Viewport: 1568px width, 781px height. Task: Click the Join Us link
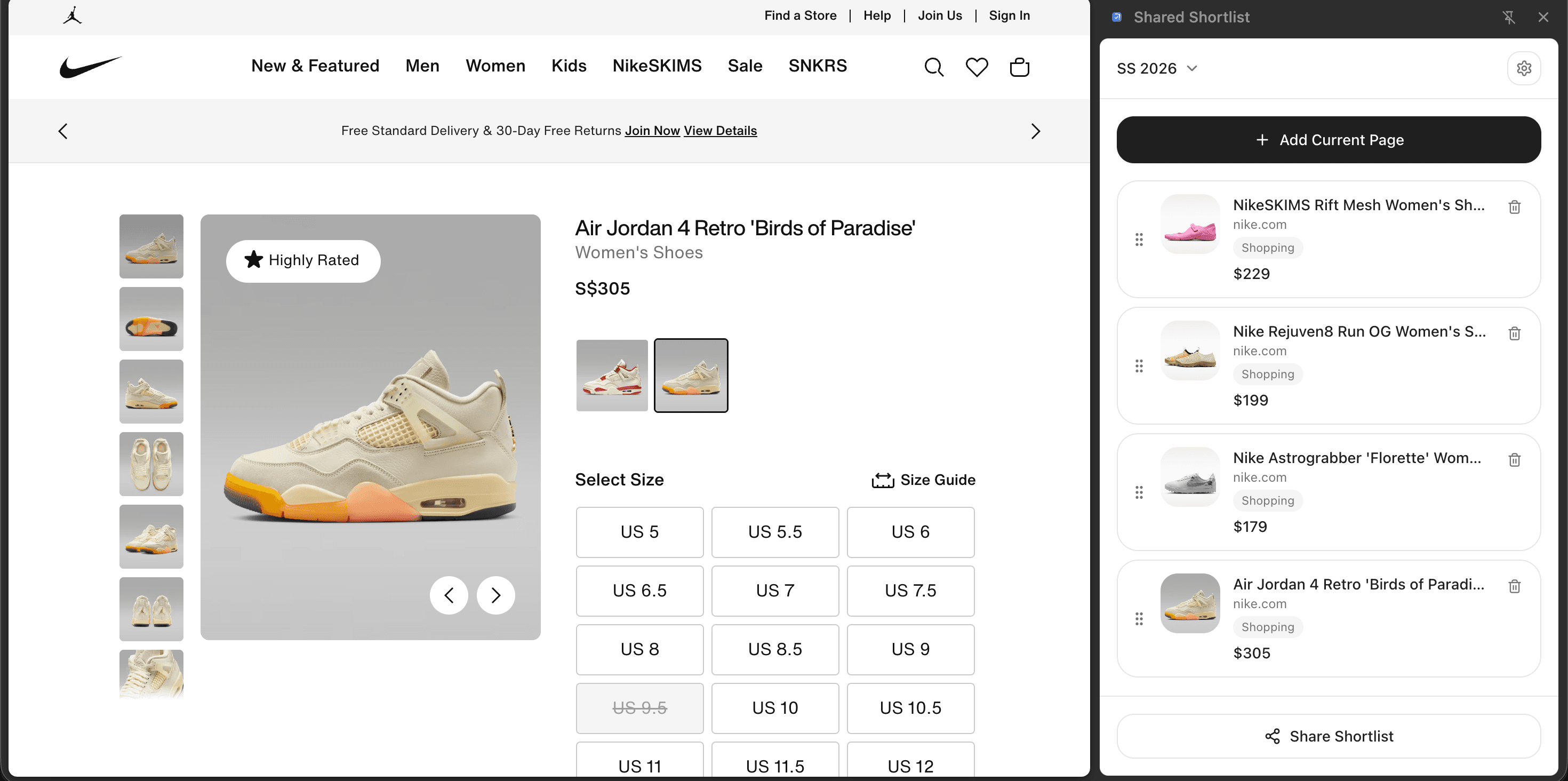tap(939, 16)
